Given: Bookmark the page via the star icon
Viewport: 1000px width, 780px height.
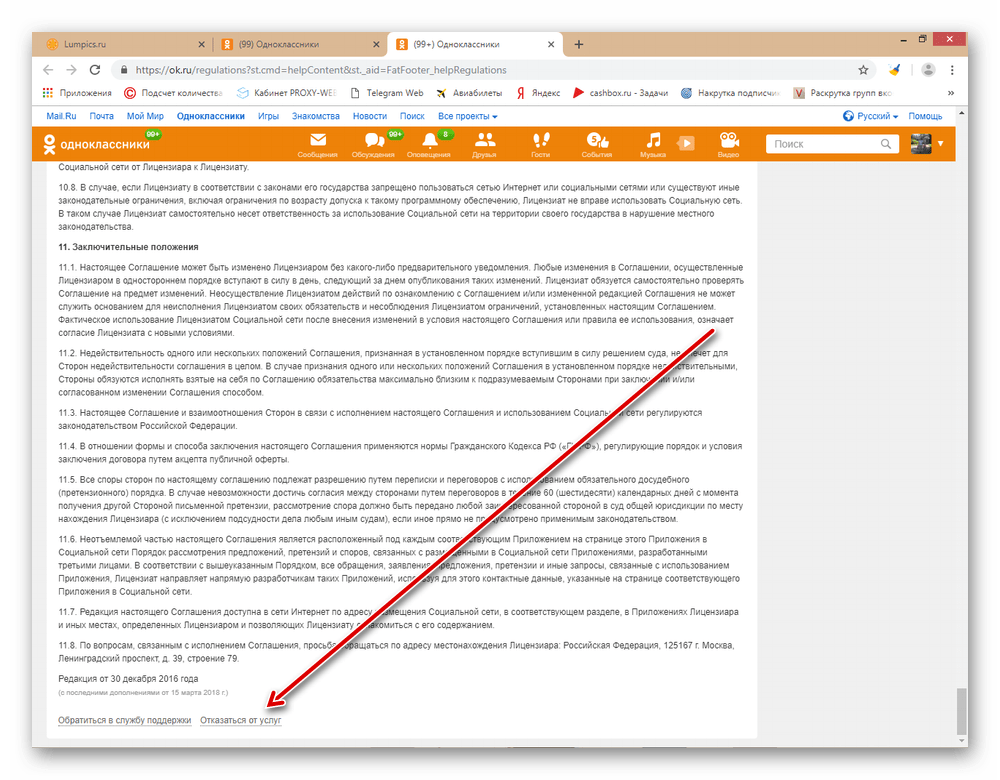Looking at the screenshot, I should [x=862, y=70].
